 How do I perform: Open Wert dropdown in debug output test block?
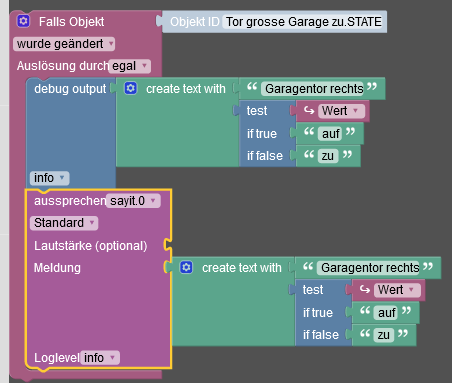341,111
